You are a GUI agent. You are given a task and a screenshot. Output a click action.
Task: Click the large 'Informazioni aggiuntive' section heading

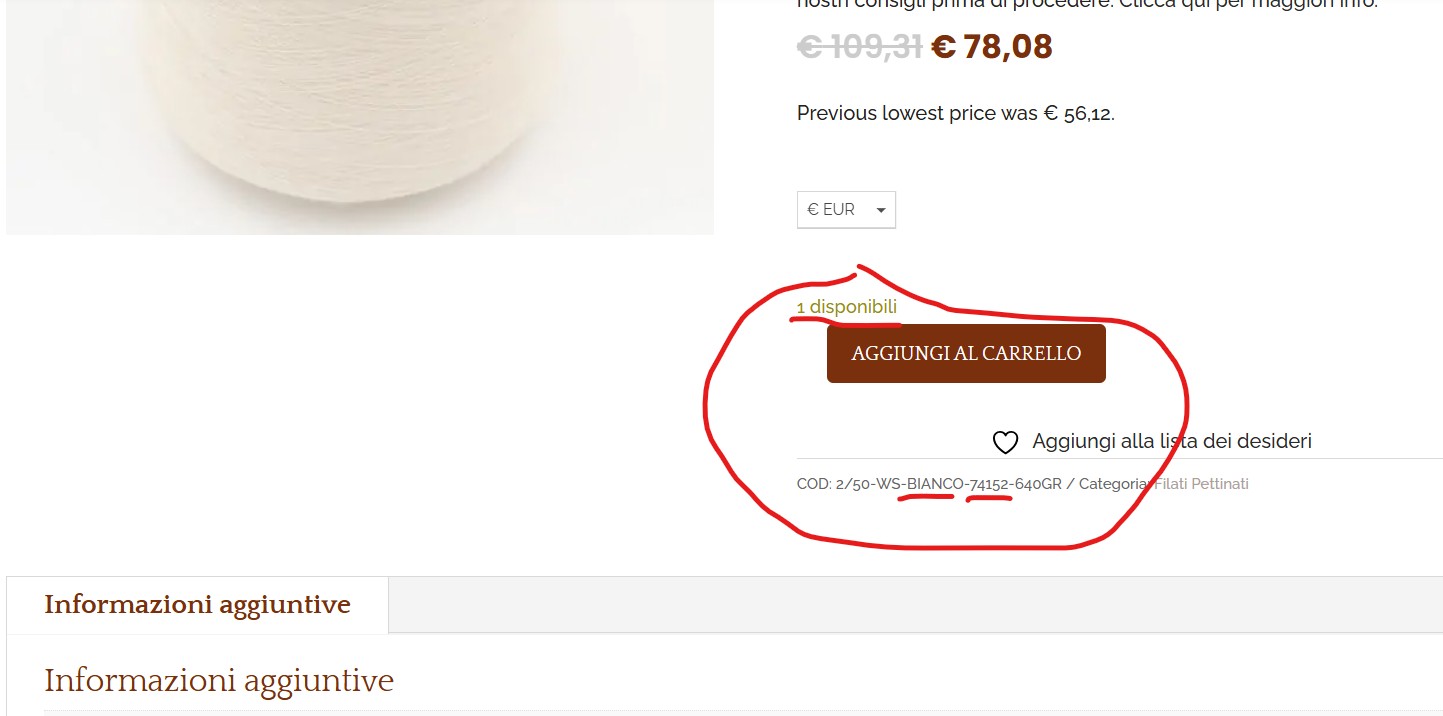click(x=219, y=681)
